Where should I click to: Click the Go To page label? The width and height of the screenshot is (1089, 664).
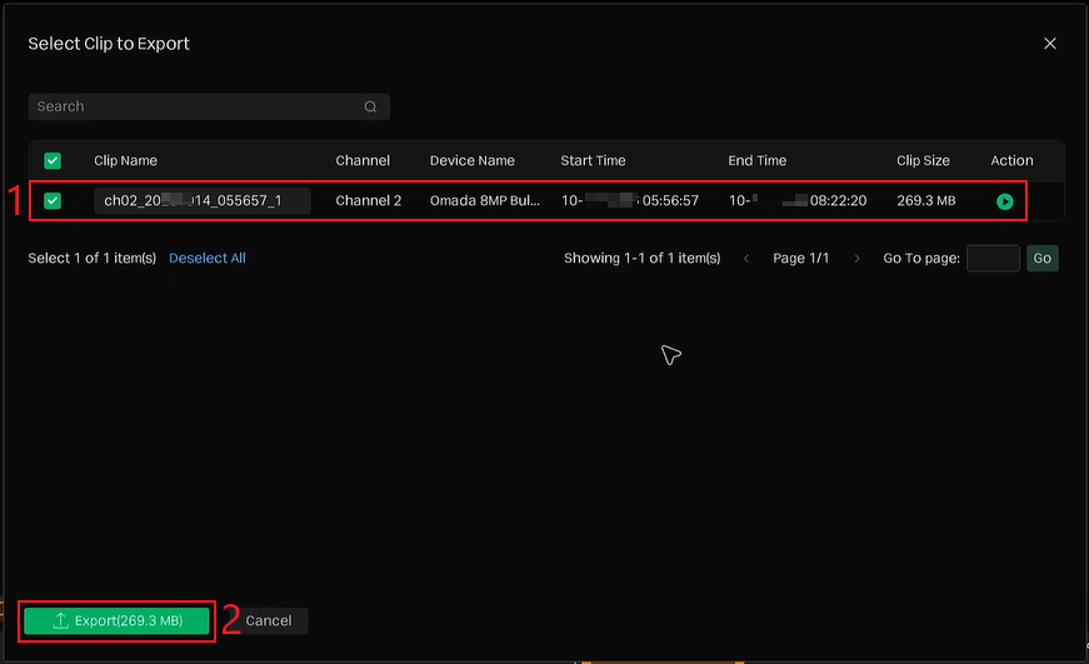coord(921,258)
